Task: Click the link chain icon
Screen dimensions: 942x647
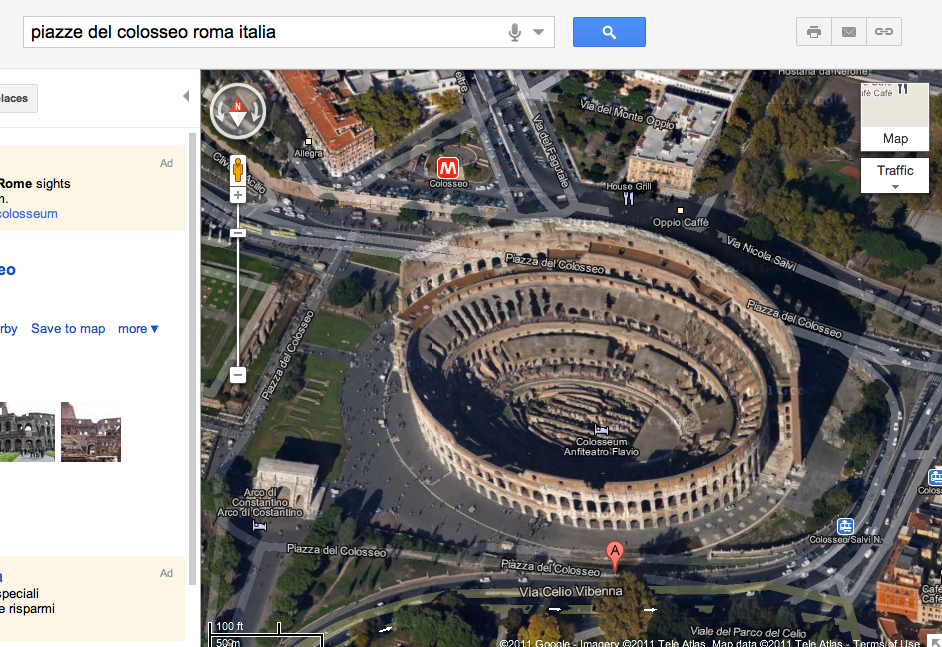Action: click(884, 32)
